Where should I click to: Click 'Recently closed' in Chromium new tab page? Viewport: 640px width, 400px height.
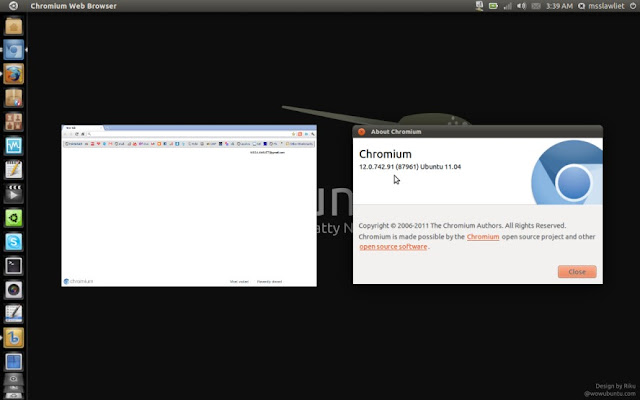pyautogui.click(x=269, y=282)
